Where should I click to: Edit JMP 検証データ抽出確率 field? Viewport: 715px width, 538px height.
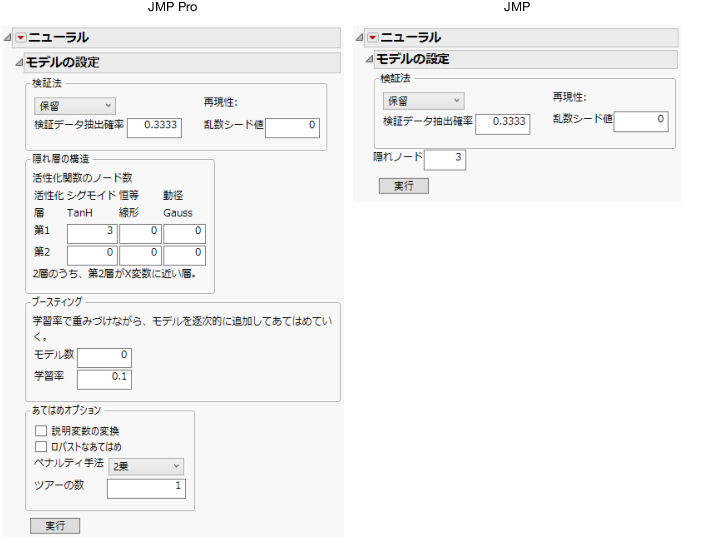click(503, 124)
